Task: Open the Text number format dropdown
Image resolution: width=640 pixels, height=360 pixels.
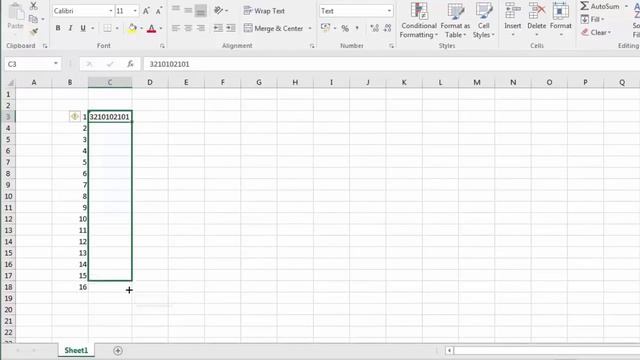Action: coord(389,11)
